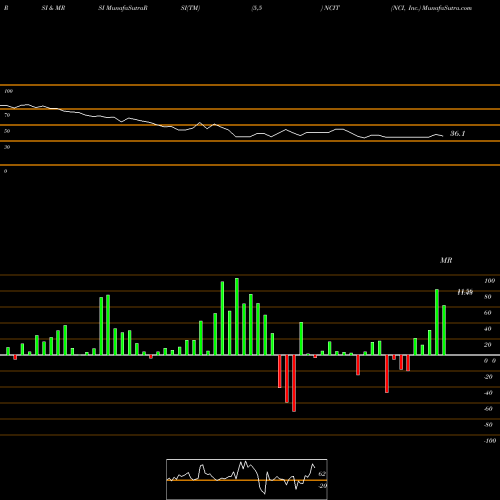Open the mini RSI thumbnail chart

coord(247,479)
